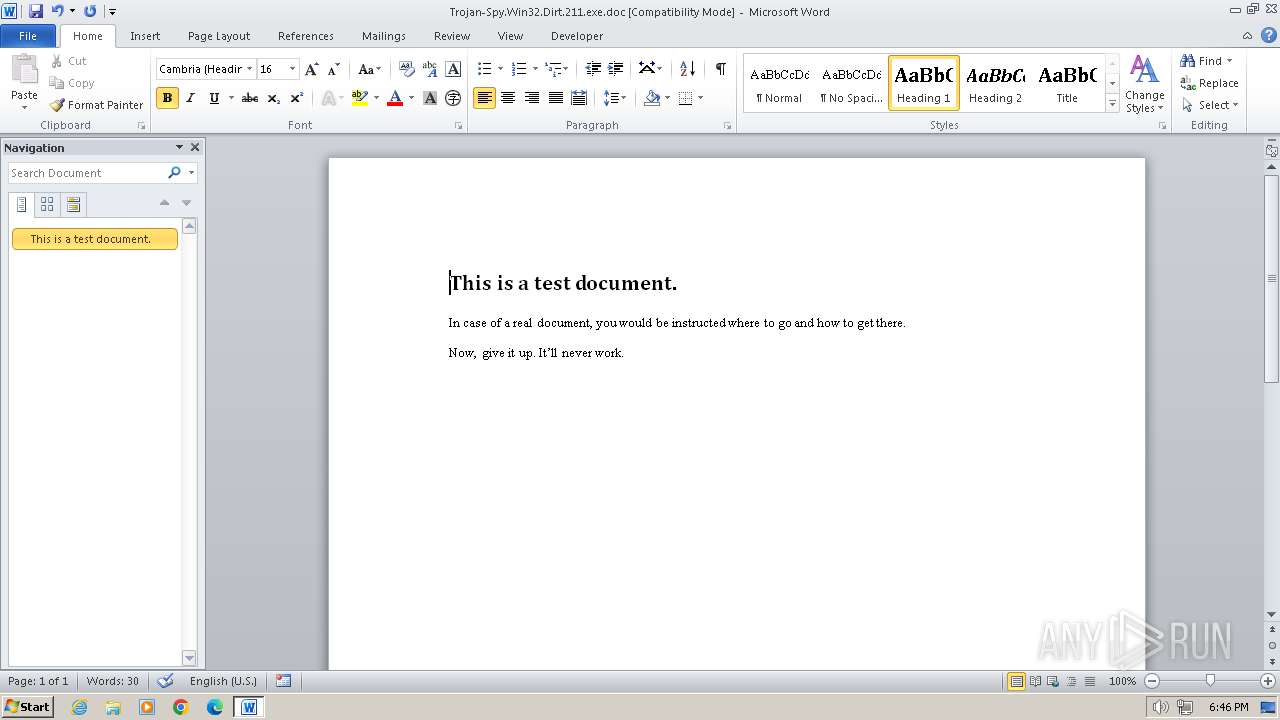Screen dimensions: 1280x720
Task: Open the font size dropdown
Action: (x=292, y=69)
